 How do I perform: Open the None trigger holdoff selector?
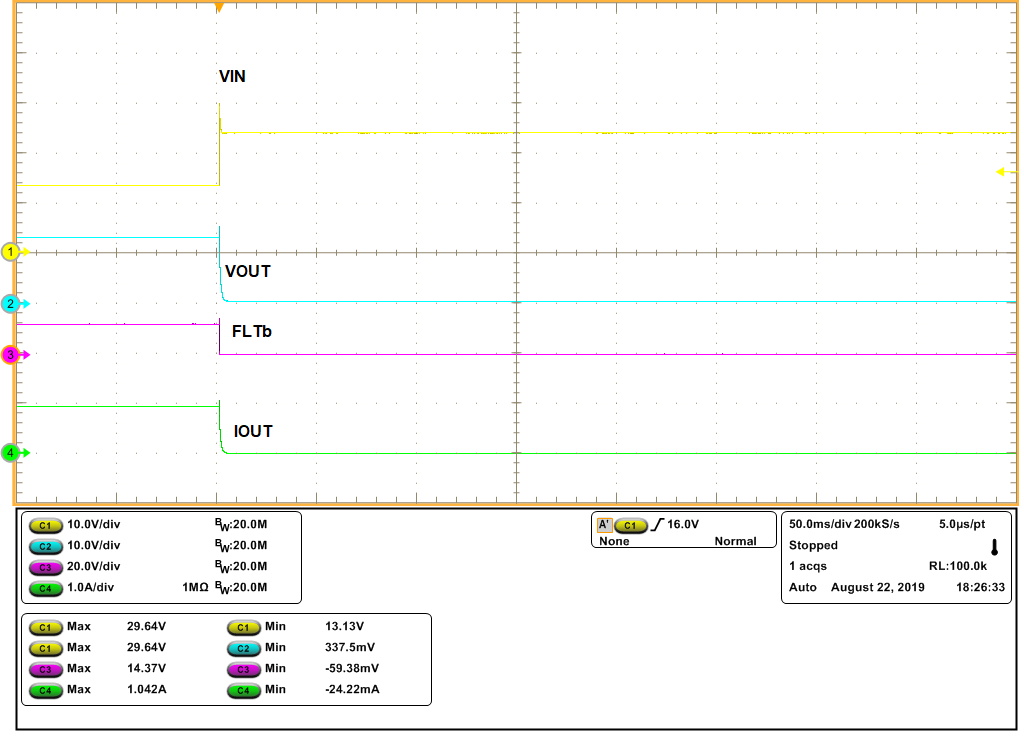[611, 540]
